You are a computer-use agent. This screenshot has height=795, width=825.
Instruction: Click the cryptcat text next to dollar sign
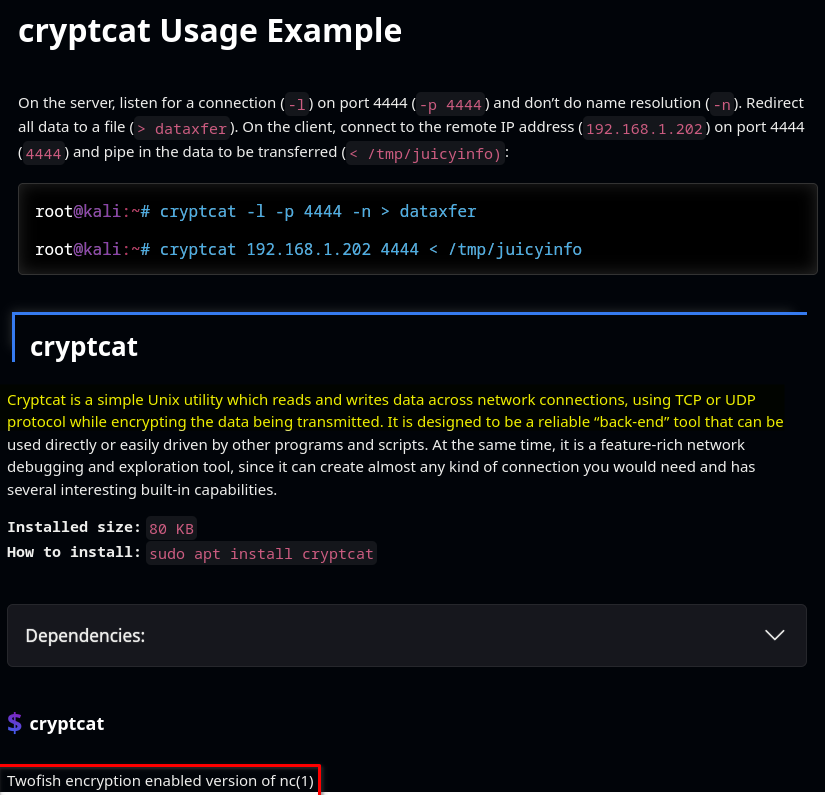click(67, 723)
